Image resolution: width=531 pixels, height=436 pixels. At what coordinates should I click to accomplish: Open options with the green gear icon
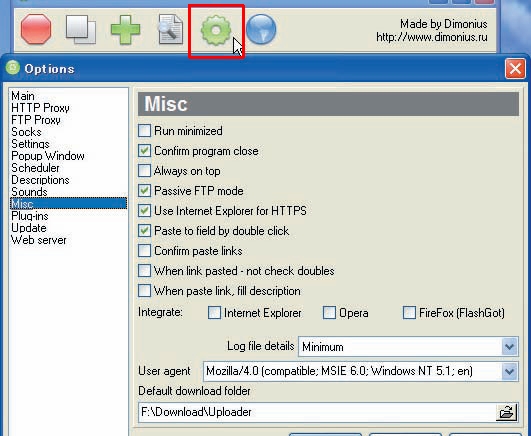[x=216, y=30]
